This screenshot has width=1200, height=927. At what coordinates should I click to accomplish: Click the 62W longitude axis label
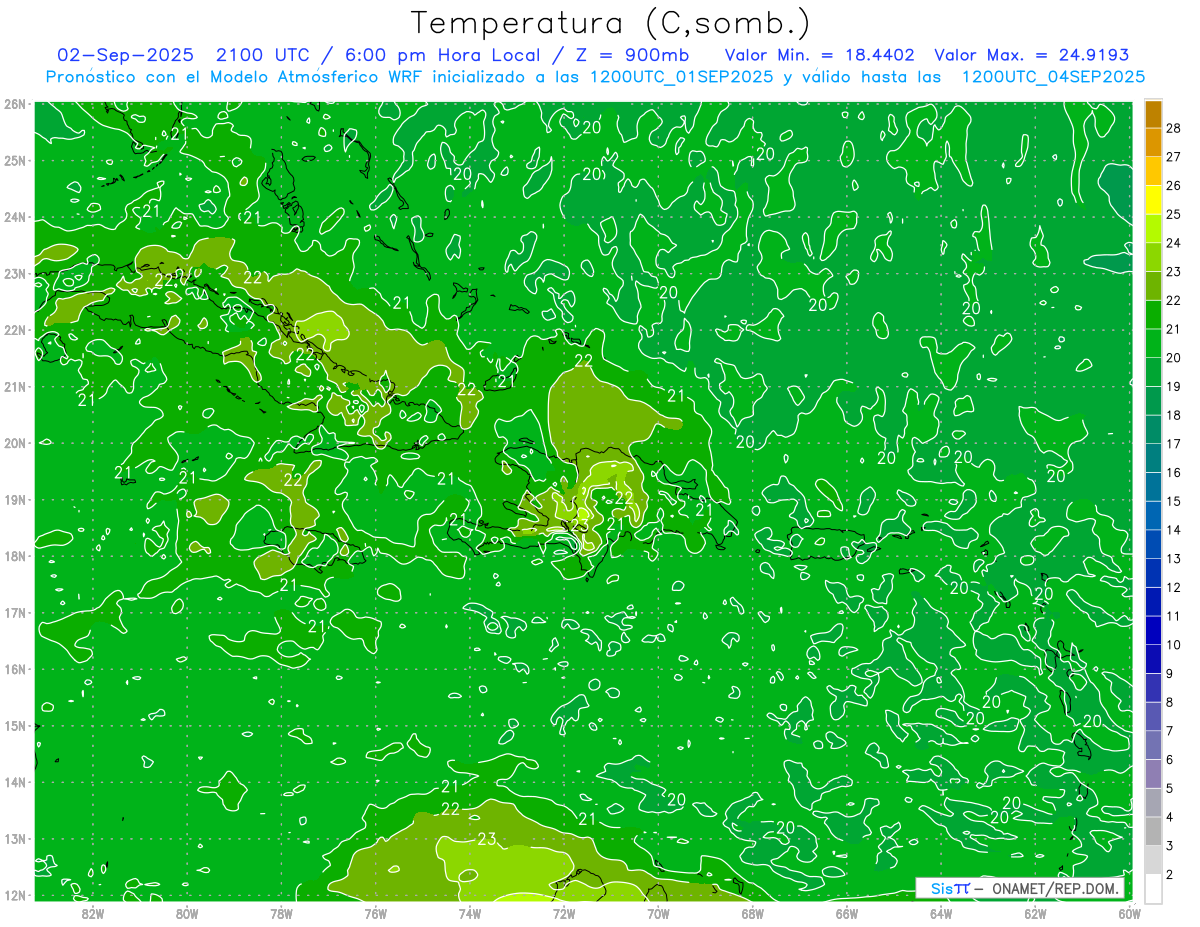click(1035, 913)
